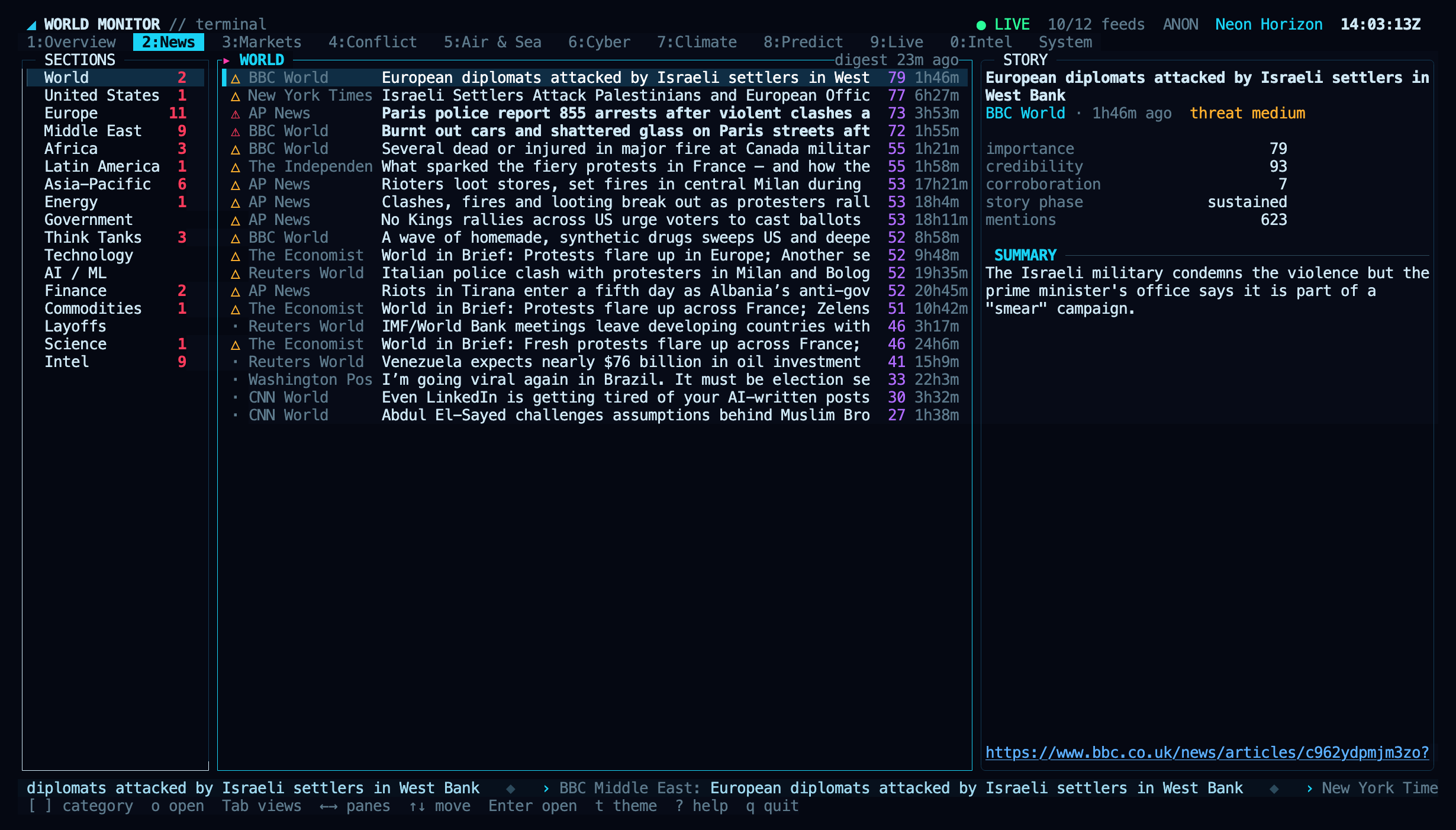Screen dimensions: 1456x830
Task: Click the dot marker on Venezuela oil investment row
Action: click(x=235, y=362)
